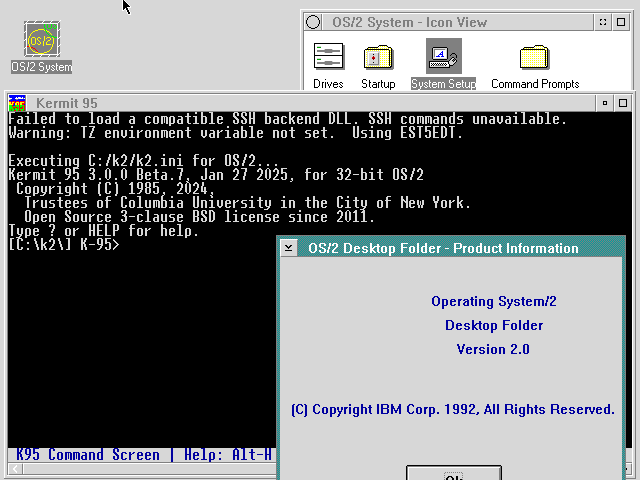This screenshot has width=640, height=480.
Task: Click the OS/2 System window circle icon
Action: click(x=313, y=22)
